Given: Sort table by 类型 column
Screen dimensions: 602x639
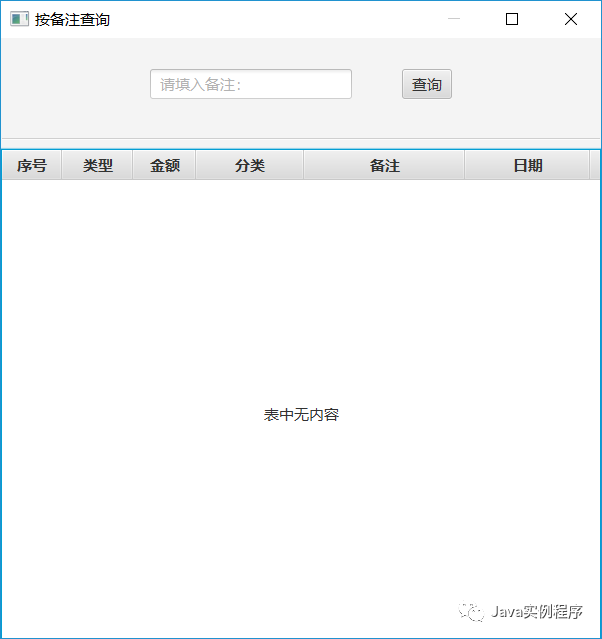Looking at the screenshot, I should click(97, 166).
